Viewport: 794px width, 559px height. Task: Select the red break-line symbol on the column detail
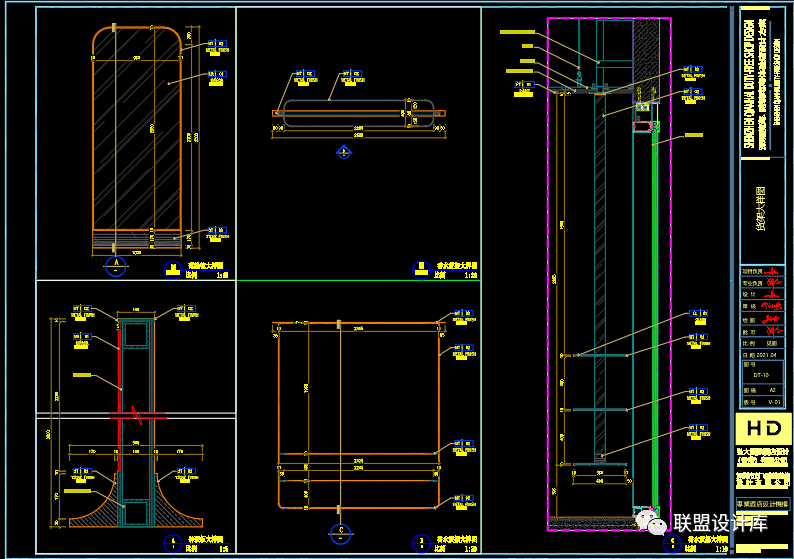coord(135,414)
